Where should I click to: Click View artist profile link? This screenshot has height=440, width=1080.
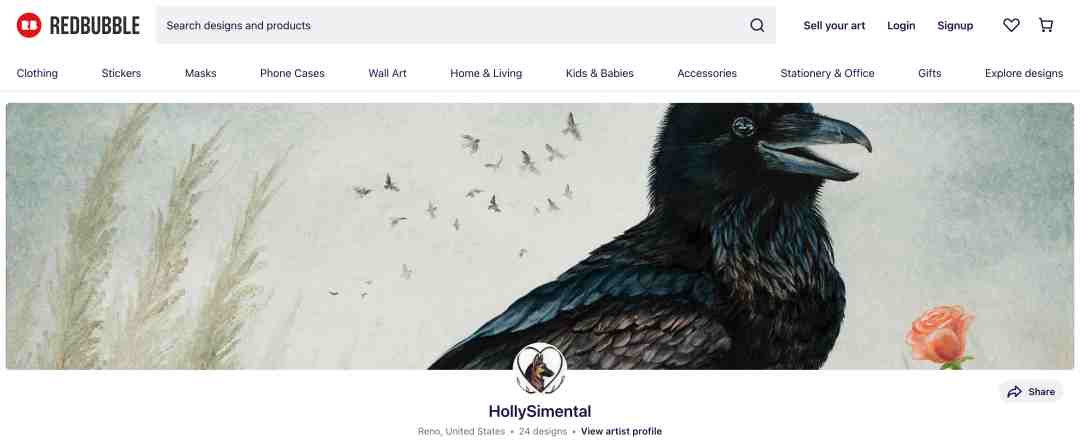(x=621, y=431)
